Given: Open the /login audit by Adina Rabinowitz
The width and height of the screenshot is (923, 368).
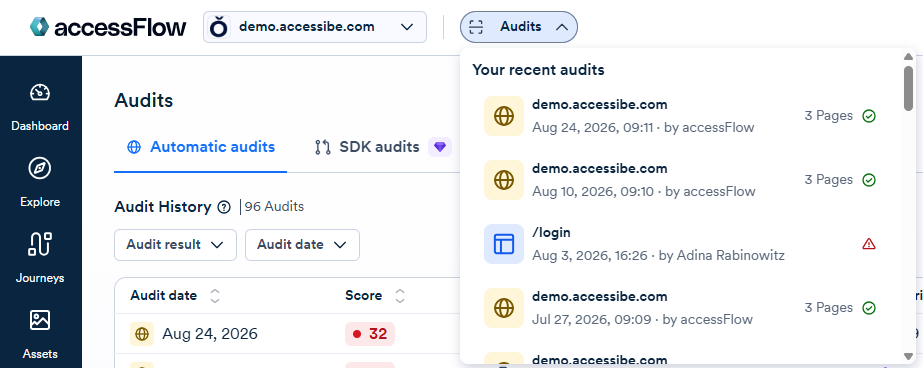Looking at the screenshot, I should [x=680, y=244].
